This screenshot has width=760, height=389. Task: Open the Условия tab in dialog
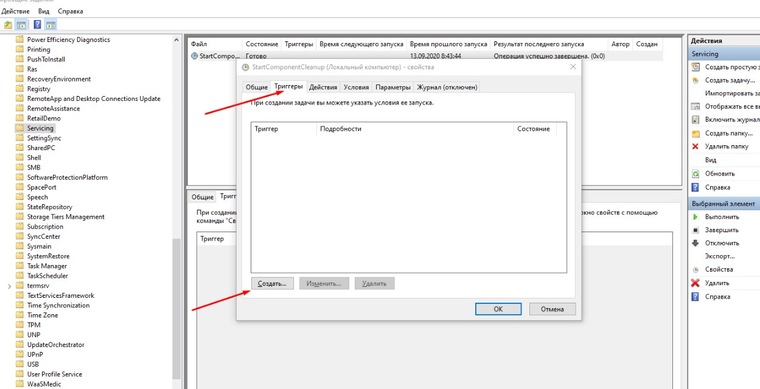pos(356,87)
